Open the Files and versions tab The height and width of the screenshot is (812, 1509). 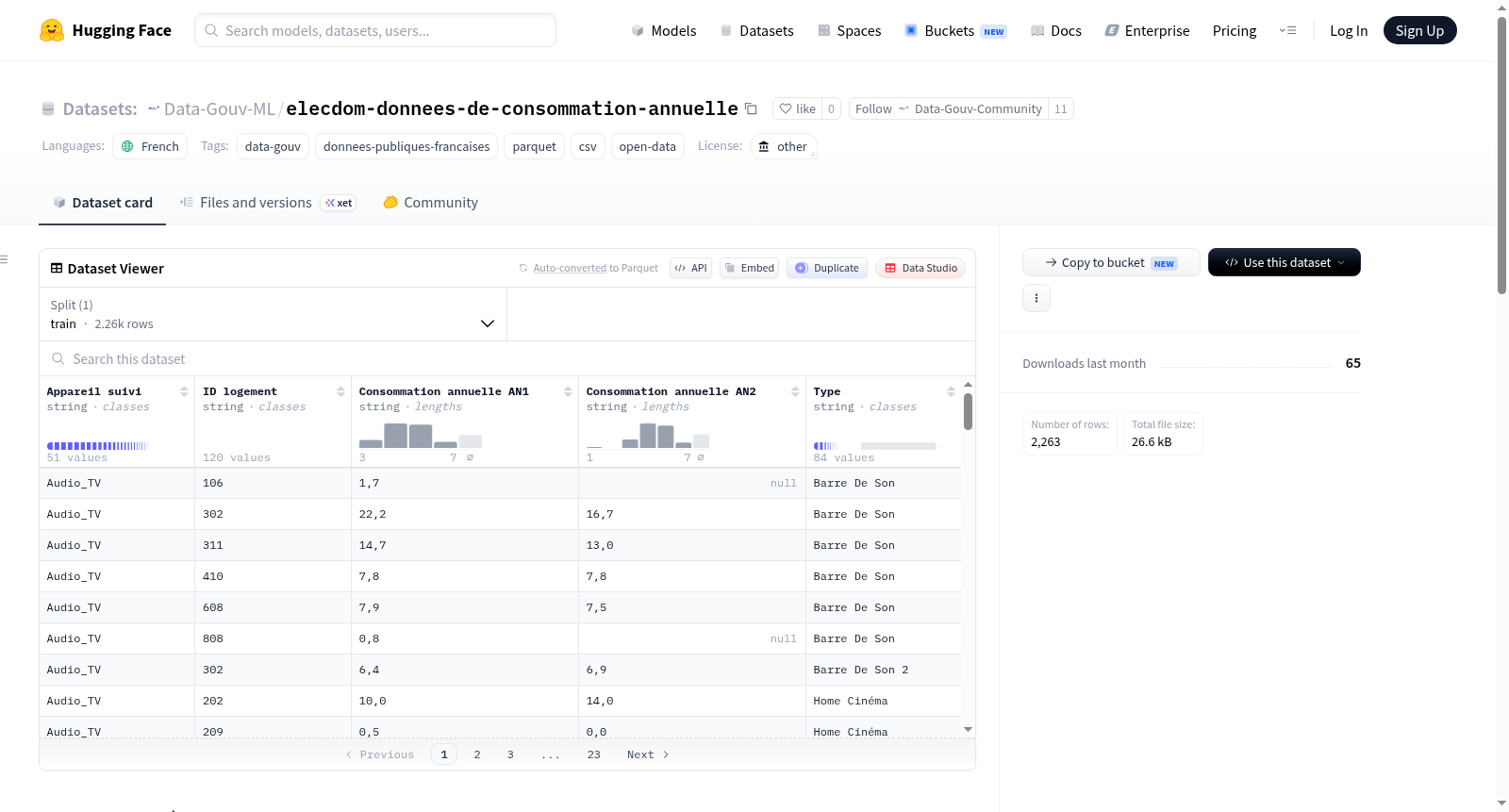[268, 203]
